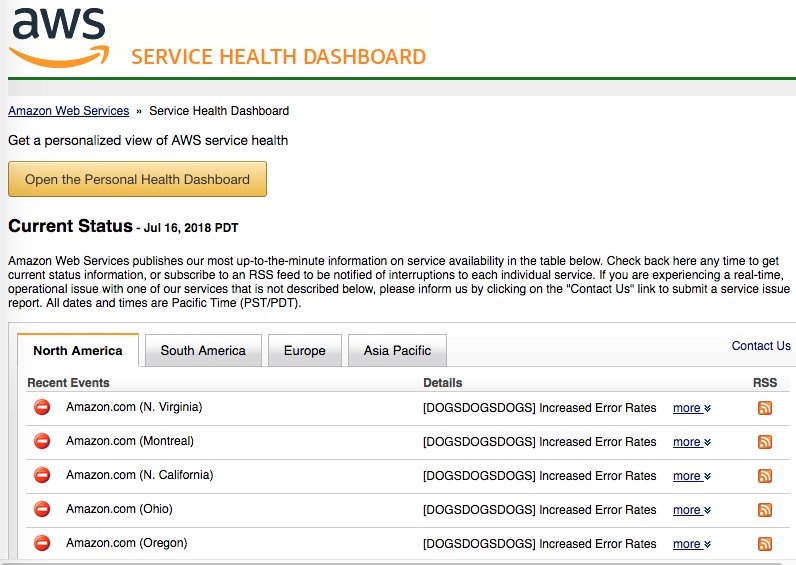Click Increased Error Rates detail for Montreal
Viewport: 796px width, 565px height.
tap(540, 442)
